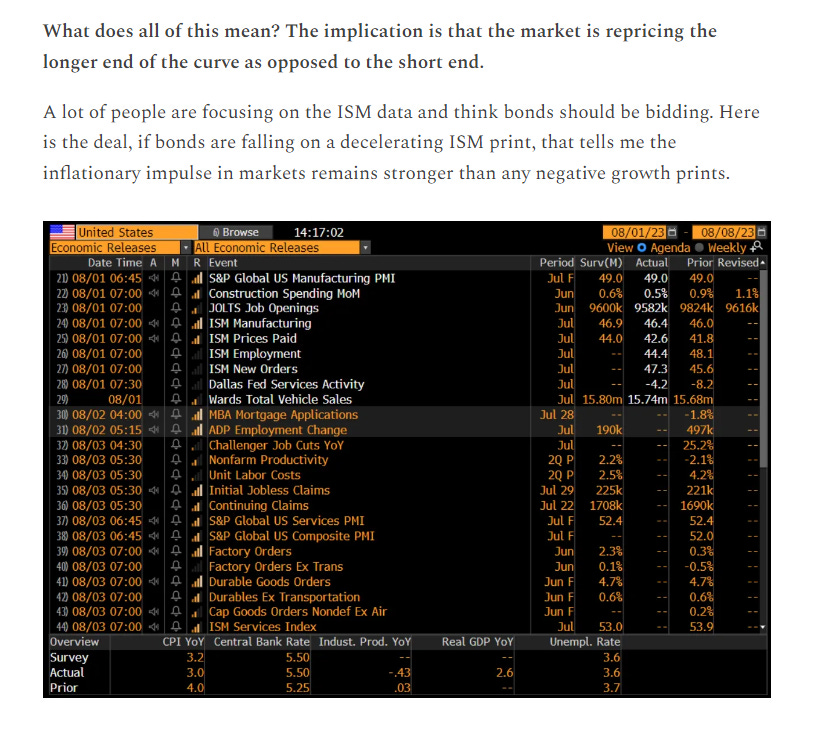Click scrollbar down arrow at table bottom
The height and width of the screenshot is (731, 834).
[763, 627]
